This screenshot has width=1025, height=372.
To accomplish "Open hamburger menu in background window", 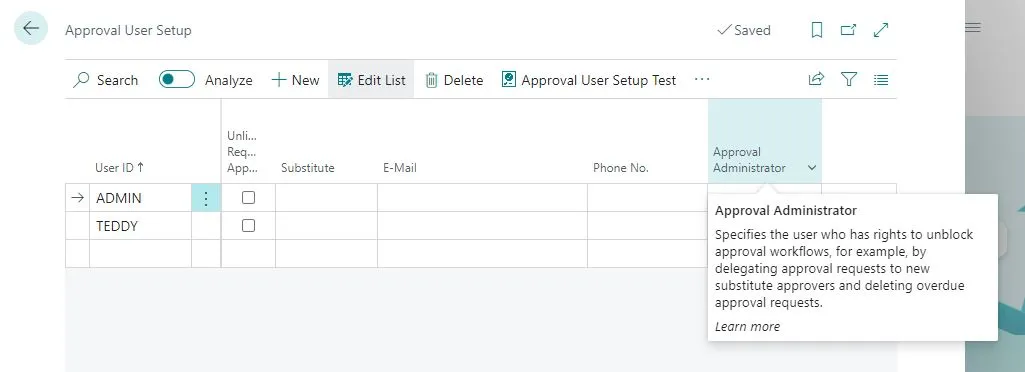I will (973, 27).
